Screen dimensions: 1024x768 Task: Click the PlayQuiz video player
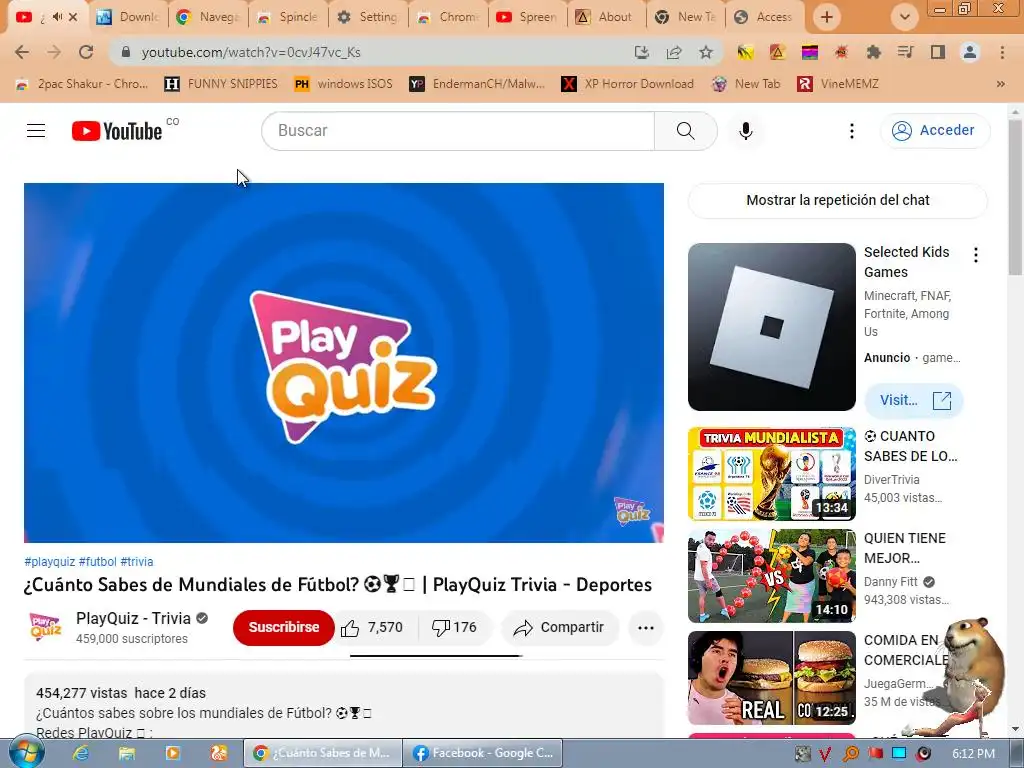click(x=344, y=362)
